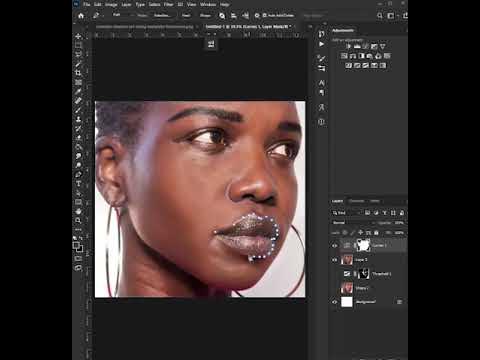Select the Zoom tool
Viewport: 480px width, 360px height.
point(78,220)
